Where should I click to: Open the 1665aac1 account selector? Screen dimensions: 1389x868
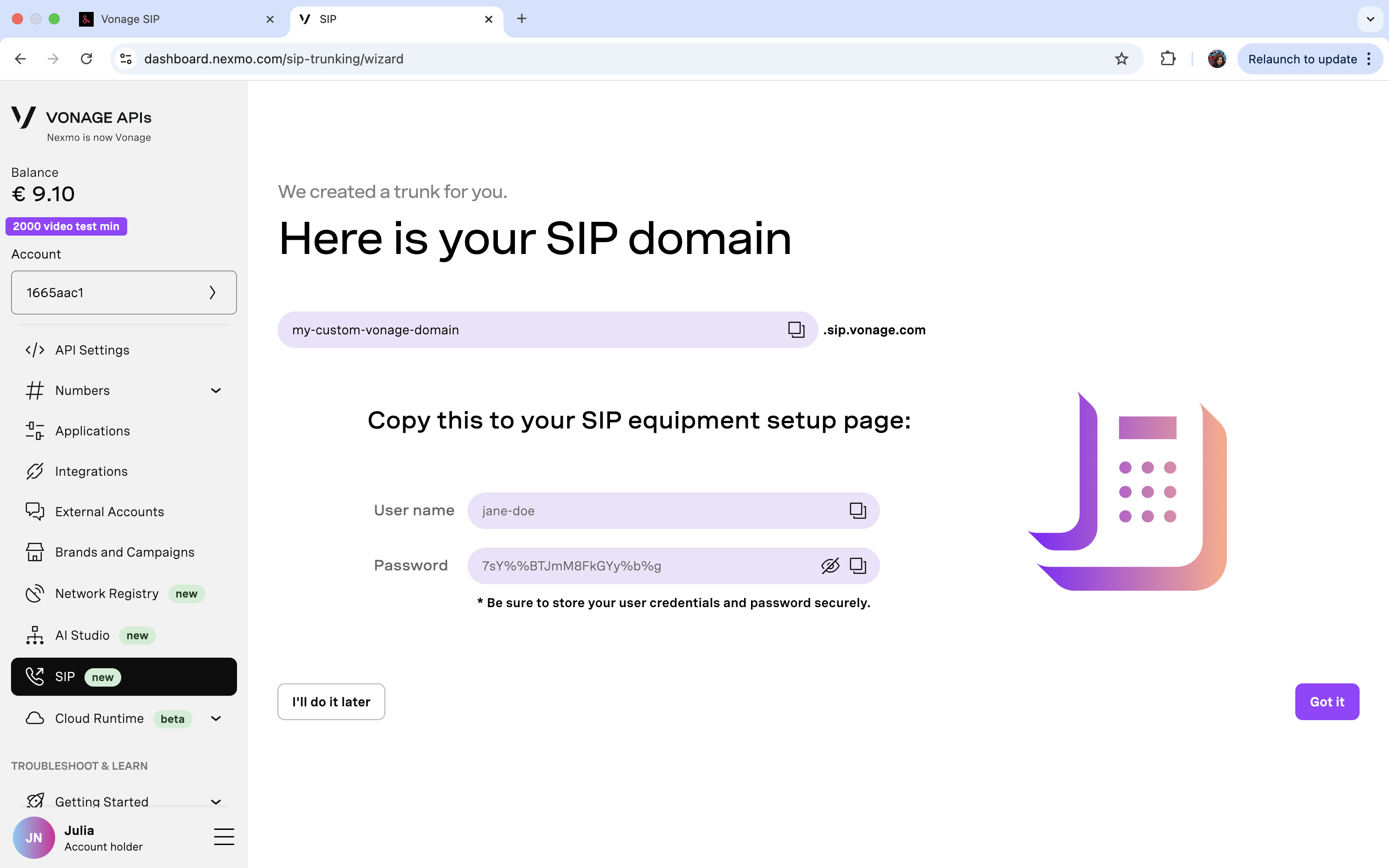pos(124,292)
